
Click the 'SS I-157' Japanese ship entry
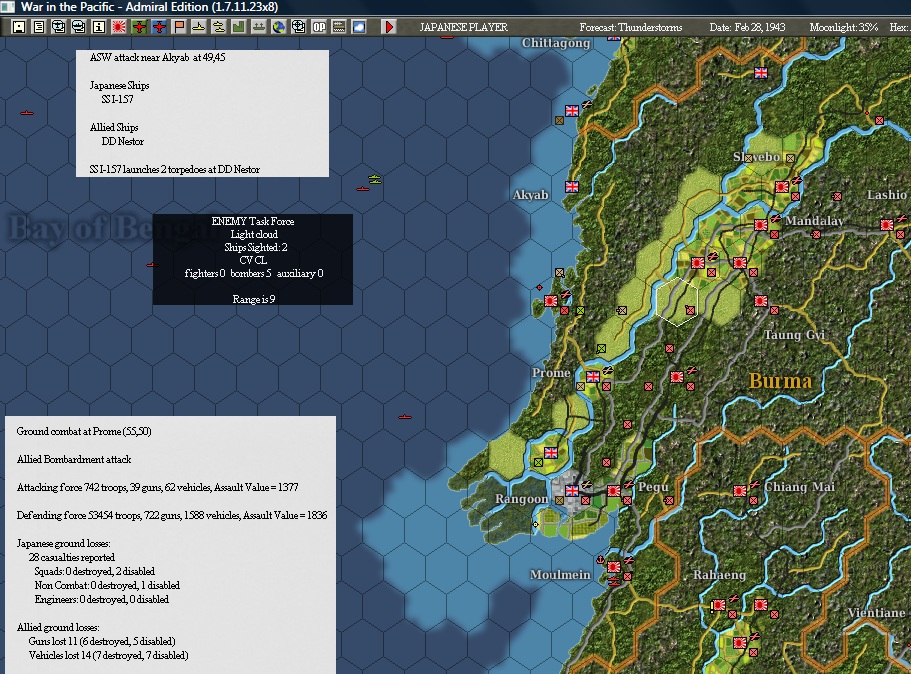pos(117,99)
